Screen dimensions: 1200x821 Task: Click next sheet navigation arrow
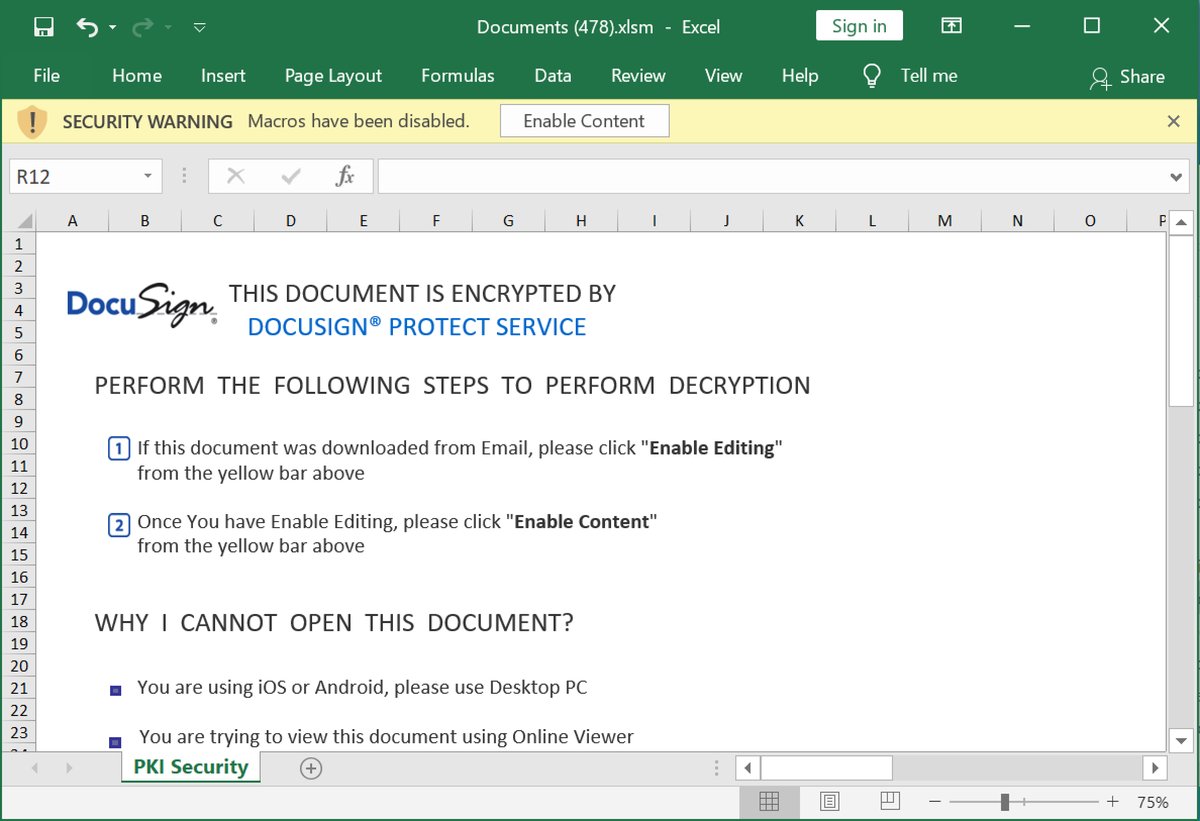pos(69,768)
